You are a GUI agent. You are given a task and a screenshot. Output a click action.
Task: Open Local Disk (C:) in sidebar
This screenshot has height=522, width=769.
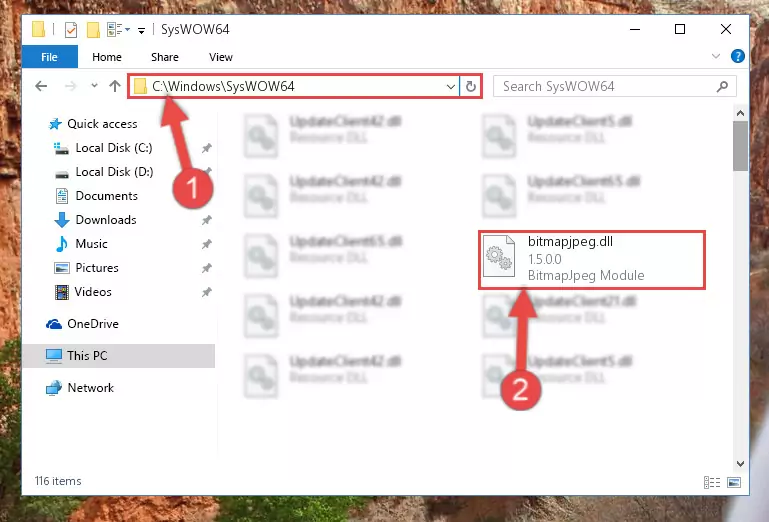pos(114,148)
